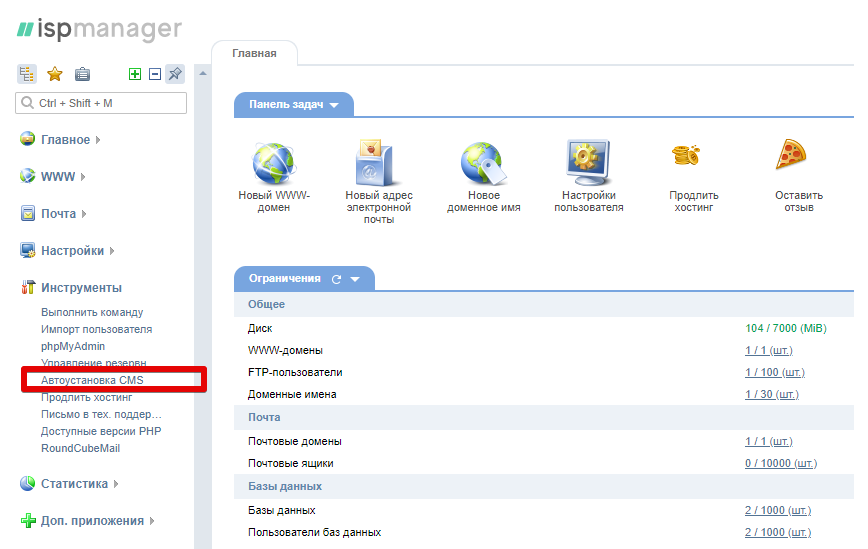This screenshot has height=549, width=868.
Task: Click disk usage 104 / 7000 (MiB)
Action: (786, 328)
